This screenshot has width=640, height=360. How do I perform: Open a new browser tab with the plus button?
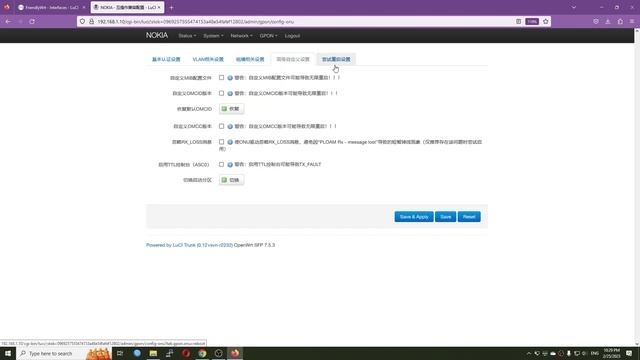tap(171, 7)
